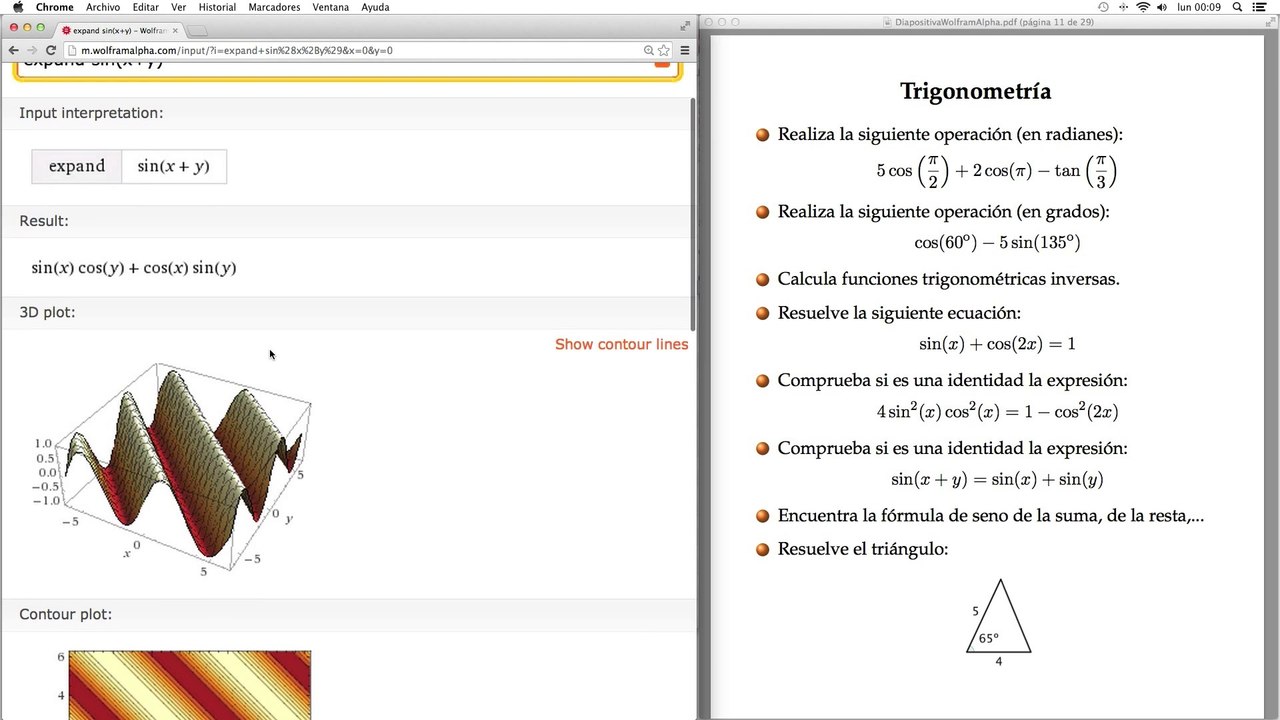Go back in Chrome
Screen dimensions: 1280x720
14,50
